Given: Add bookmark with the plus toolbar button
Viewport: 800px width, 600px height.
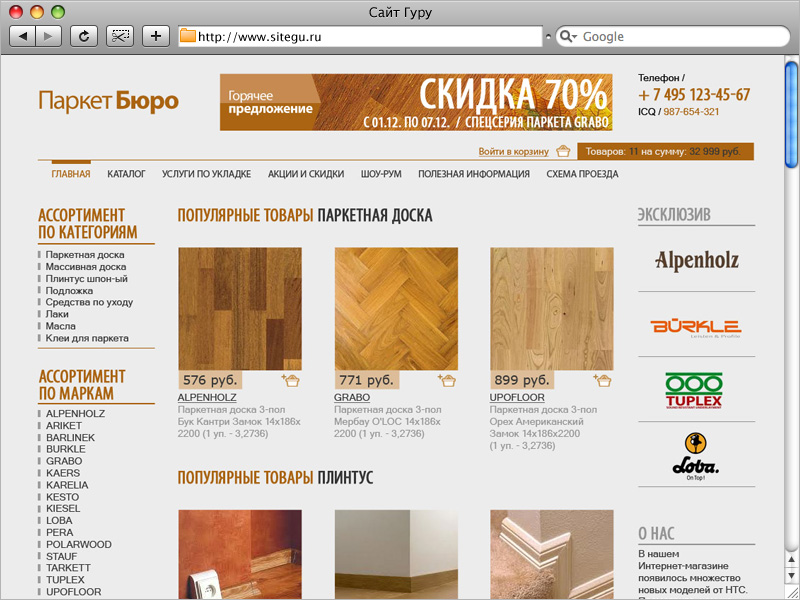Looking at the screenshot, I should click(156, 36).
